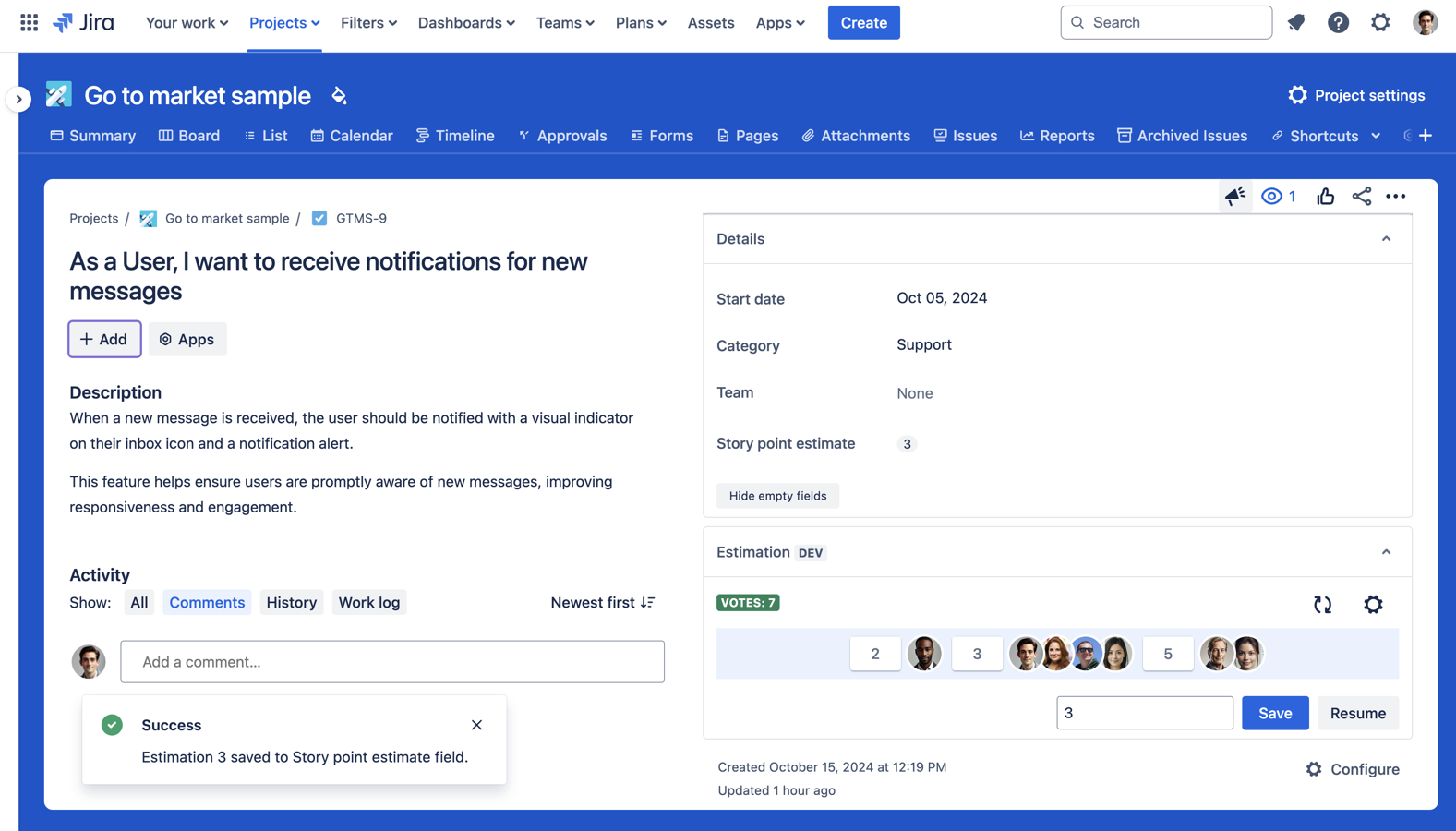Click the re-vote refresh icon in Estimation
This screenshot has width=1456, height=831.
(1323, 605)
